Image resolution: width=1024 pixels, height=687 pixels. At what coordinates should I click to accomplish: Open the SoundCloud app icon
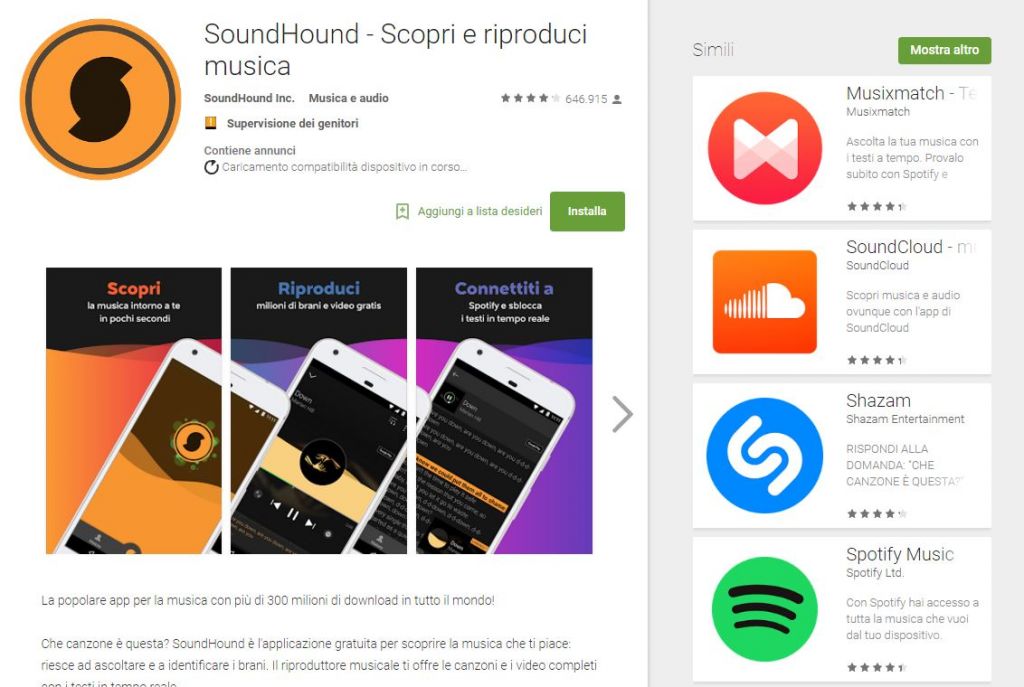point(765,302)
